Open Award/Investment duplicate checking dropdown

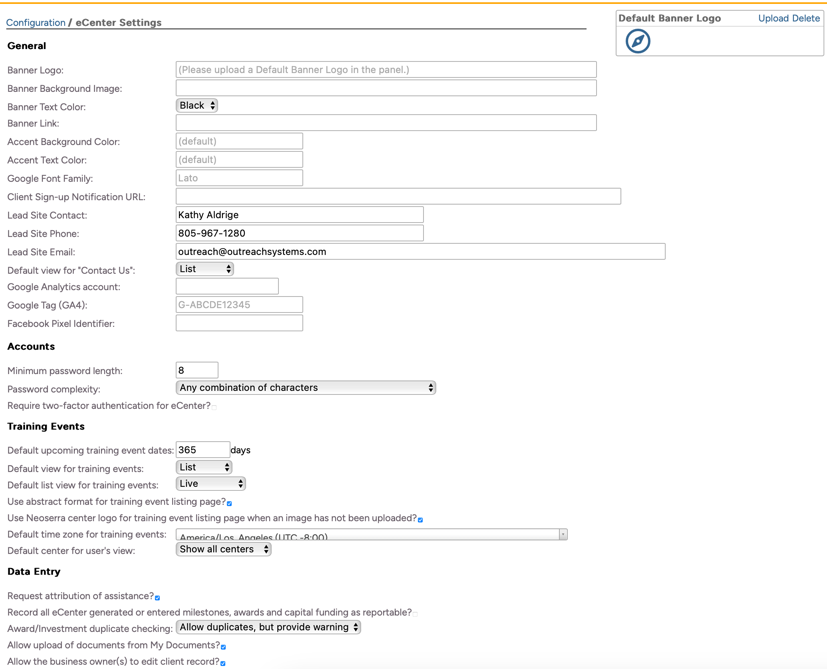point(268,628)
